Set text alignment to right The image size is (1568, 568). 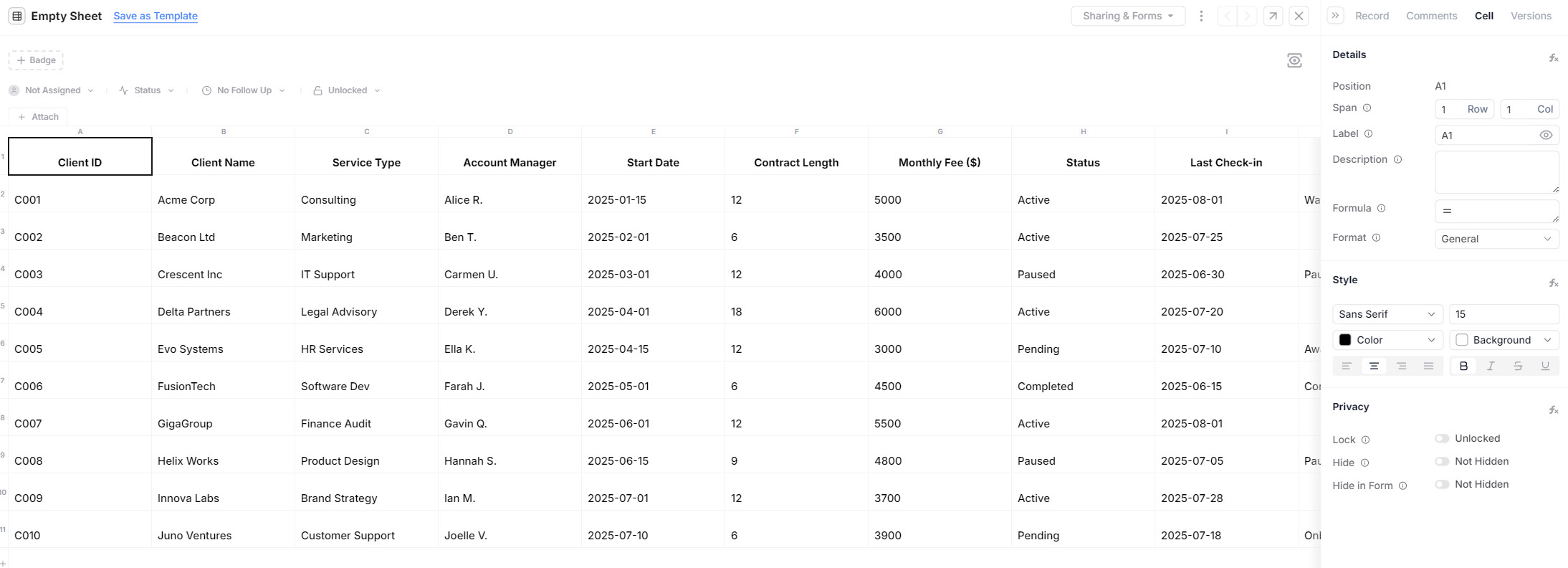pyautogui.click(x=1401, y=366)
